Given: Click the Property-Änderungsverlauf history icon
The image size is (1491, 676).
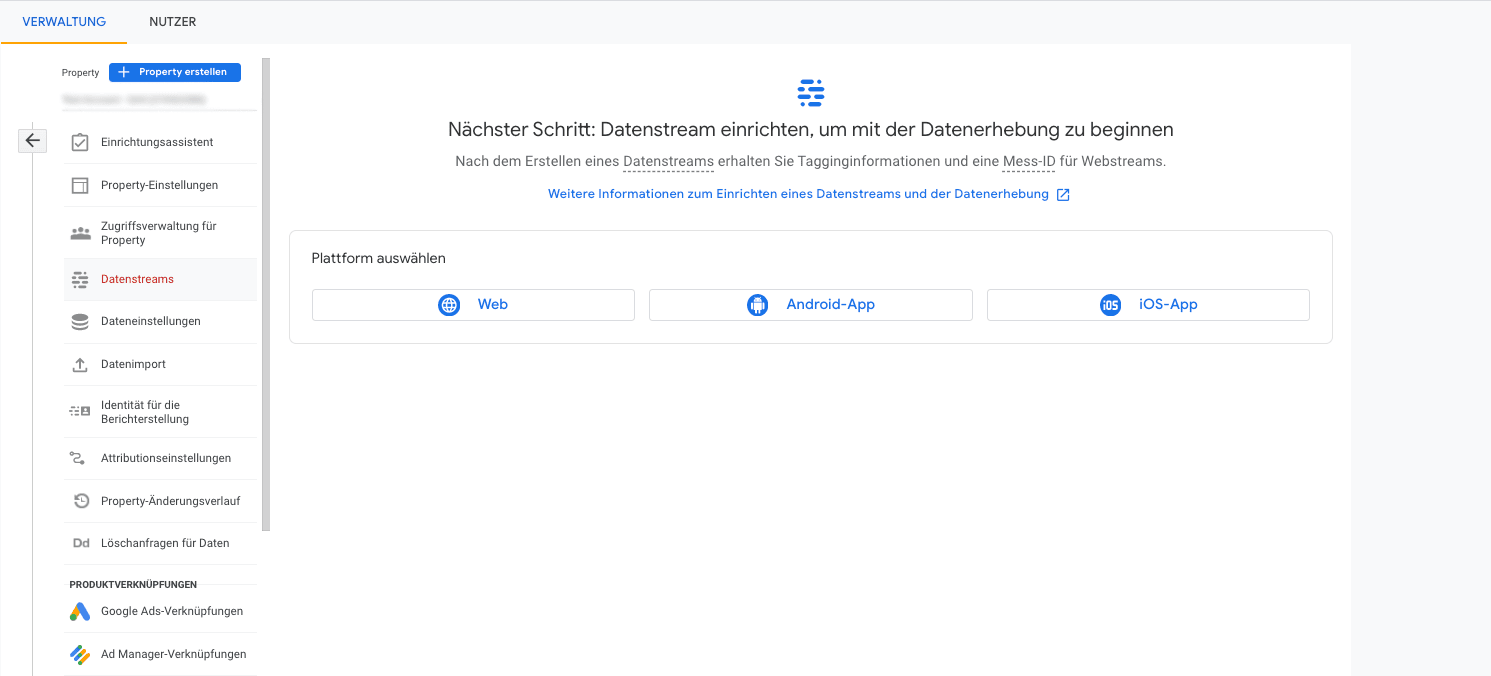Looking at the screenshot, I should click(80, 501).
